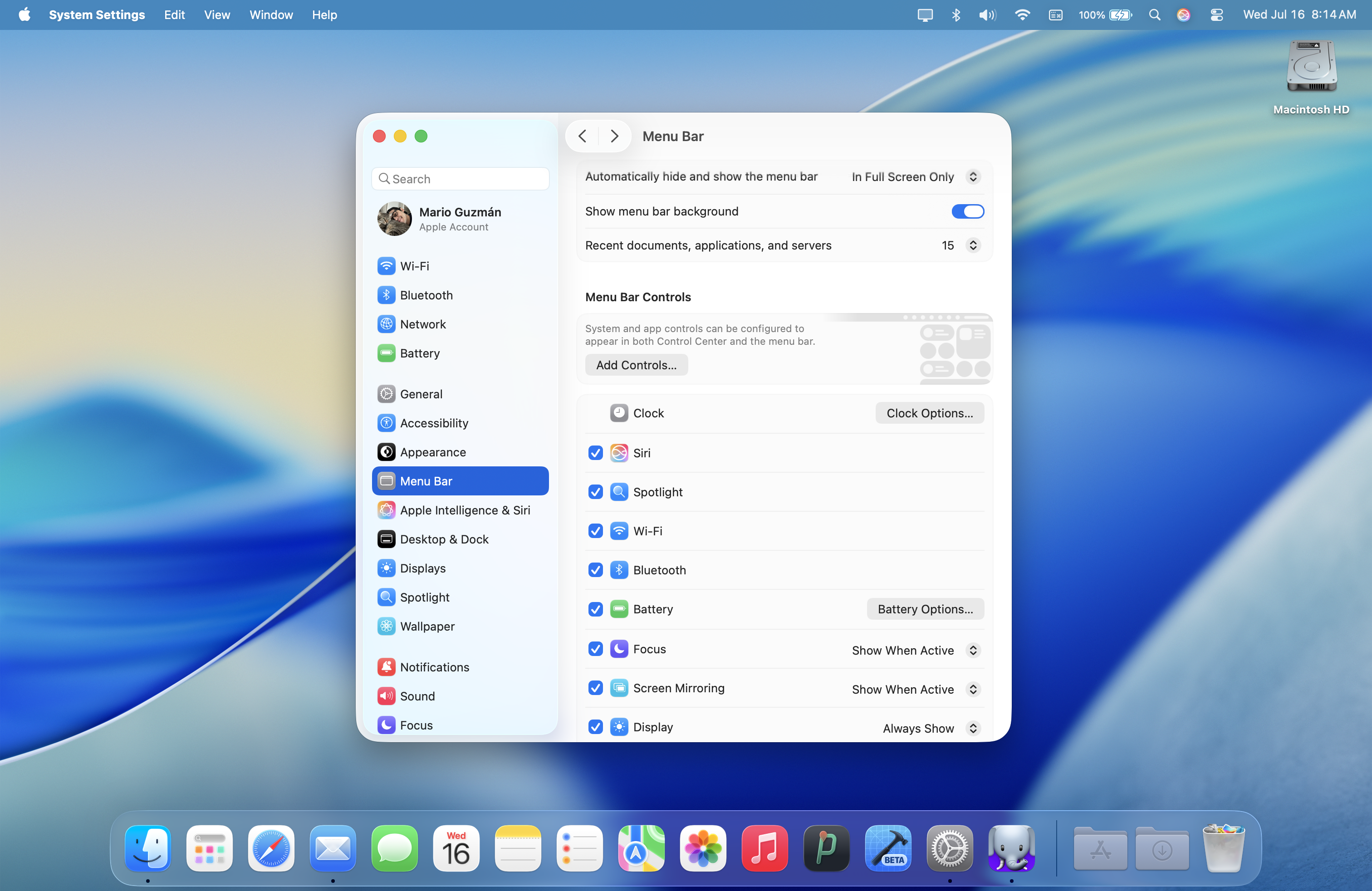This screenshot has width=1372, height=891.
Task: Open Appearance settings in the sidebar
Action: (x=460, y=452)
